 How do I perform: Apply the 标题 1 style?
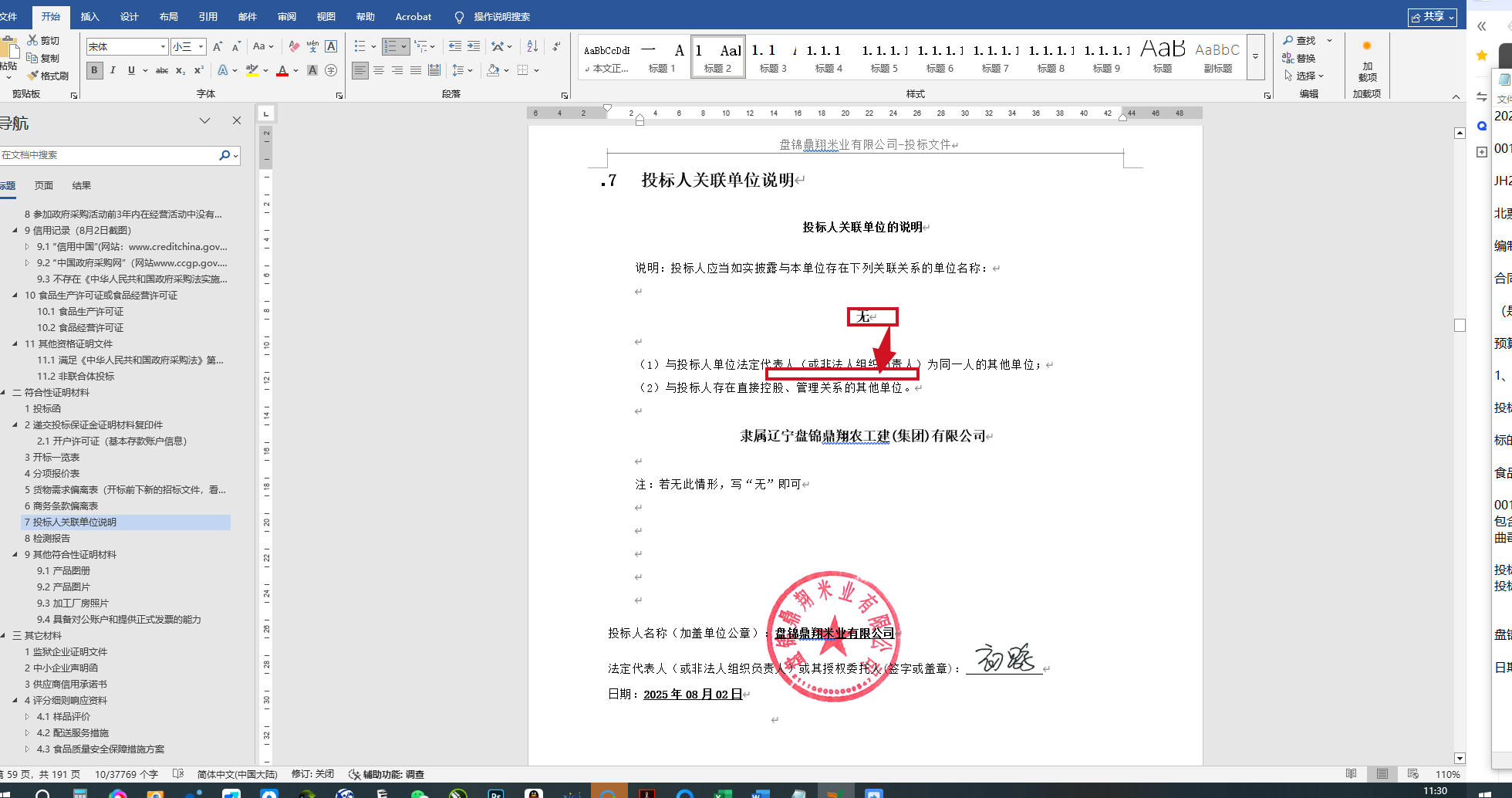tap(662, 56)
